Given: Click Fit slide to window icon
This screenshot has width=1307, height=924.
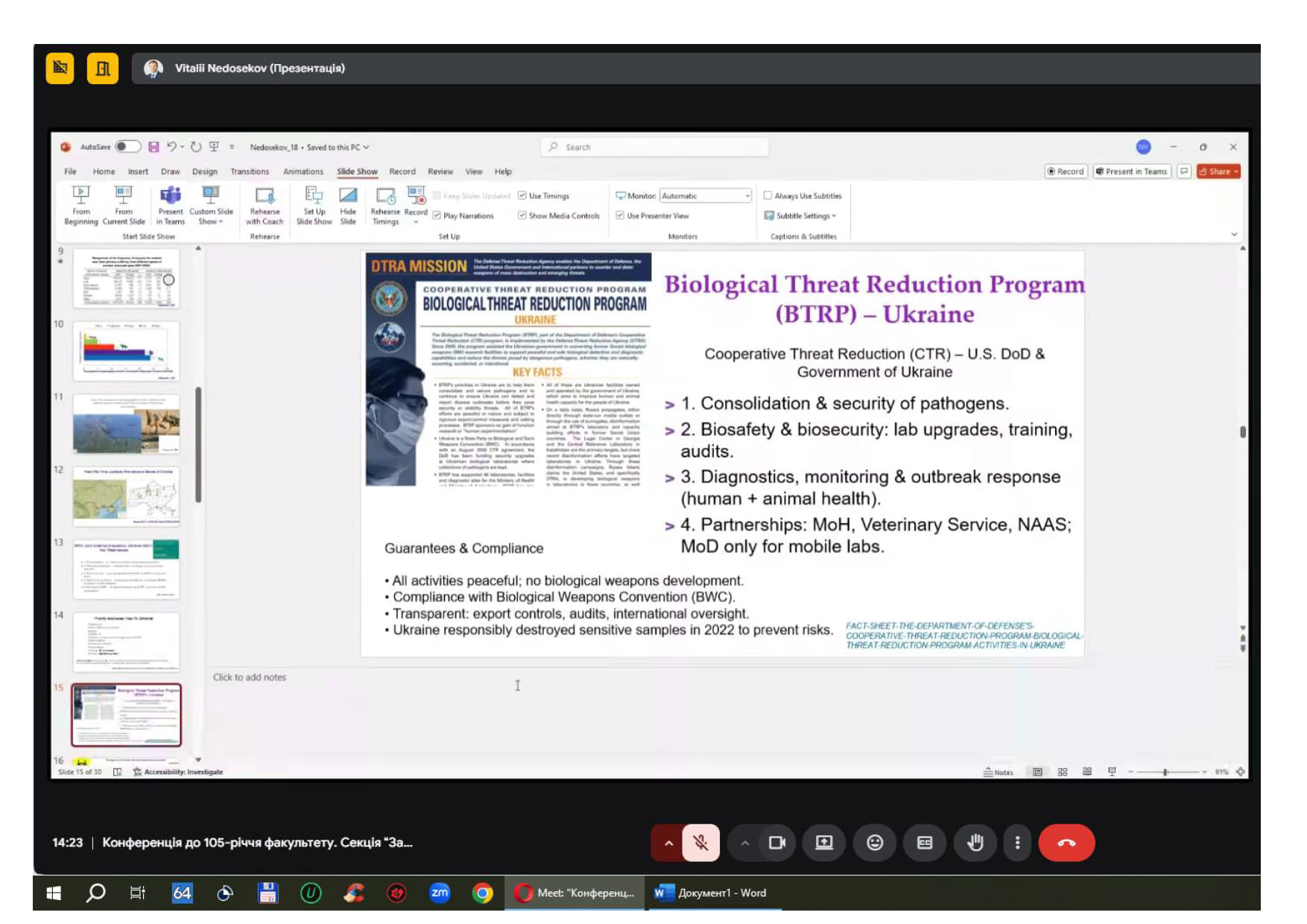Looking at the screenshot, I should [x=1241, y=772].
